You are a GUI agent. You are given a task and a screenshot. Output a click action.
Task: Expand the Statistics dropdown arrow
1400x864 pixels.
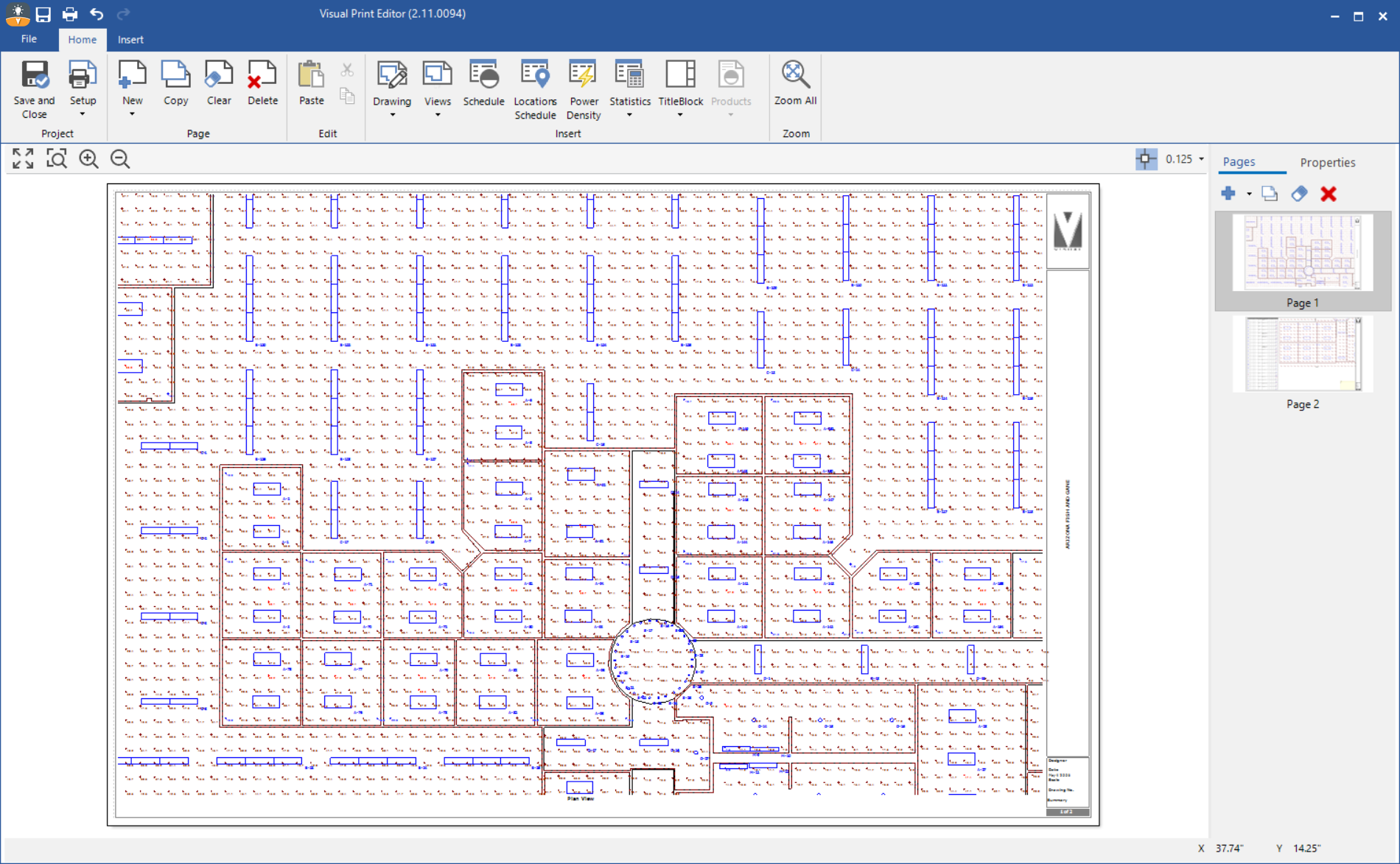629,115
